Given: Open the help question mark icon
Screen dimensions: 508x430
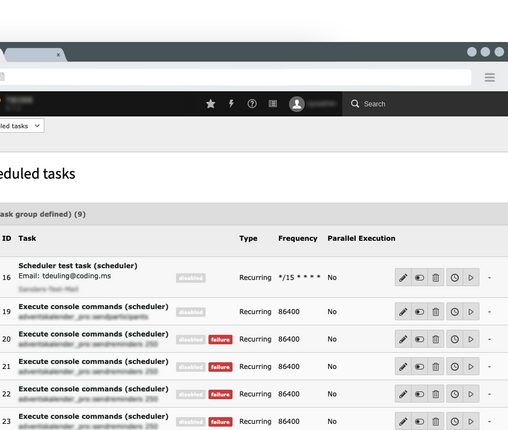Looking at the screenshot, I should coord(252,104).
